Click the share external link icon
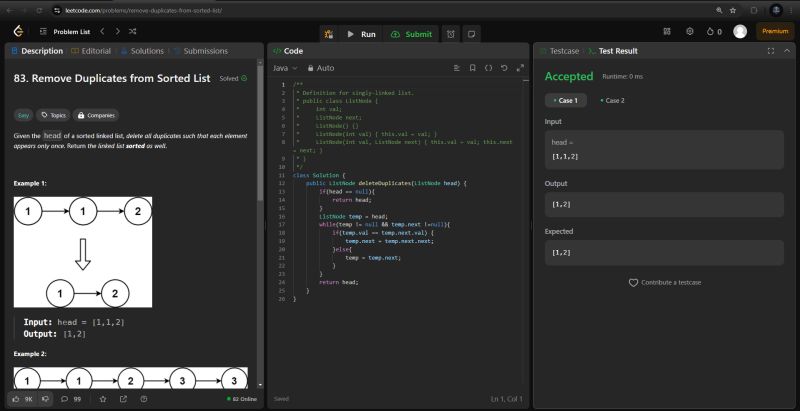 pos(123,399)
